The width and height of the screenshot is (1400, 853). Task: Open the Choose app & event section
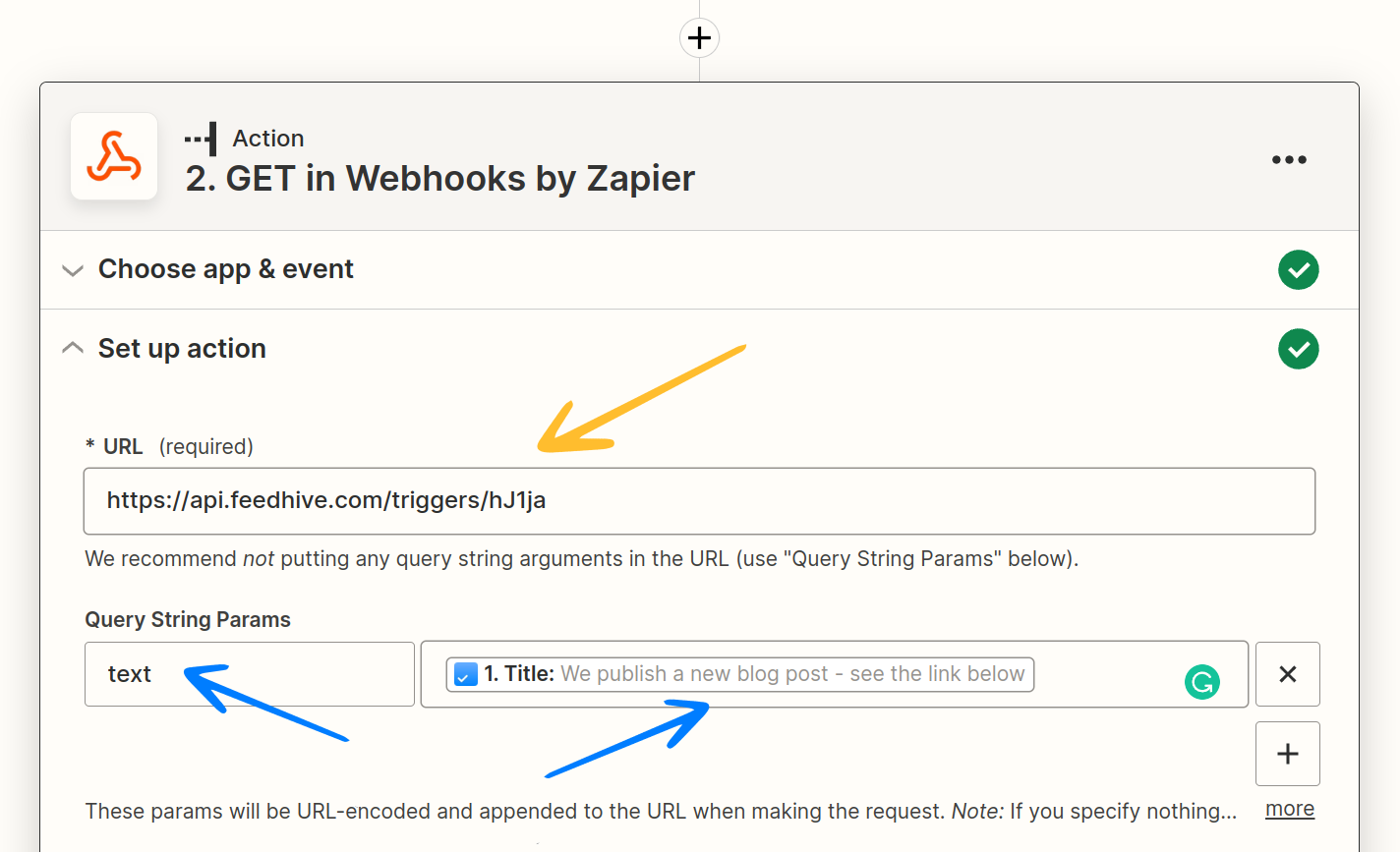point(226,269)
